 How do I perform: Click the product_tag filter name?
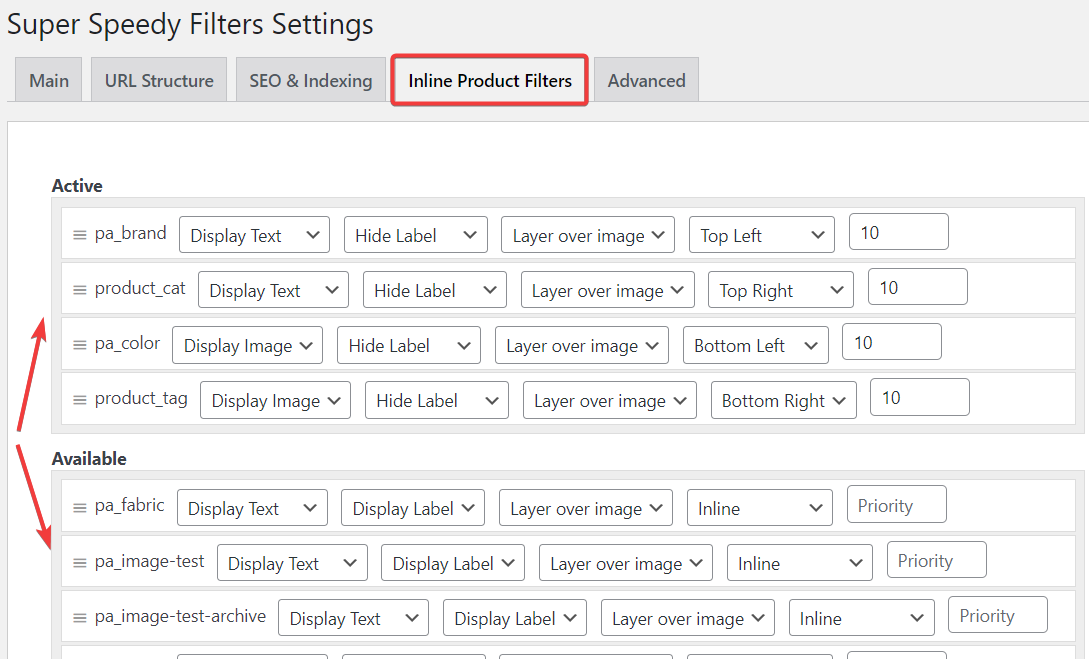(141, 398)
